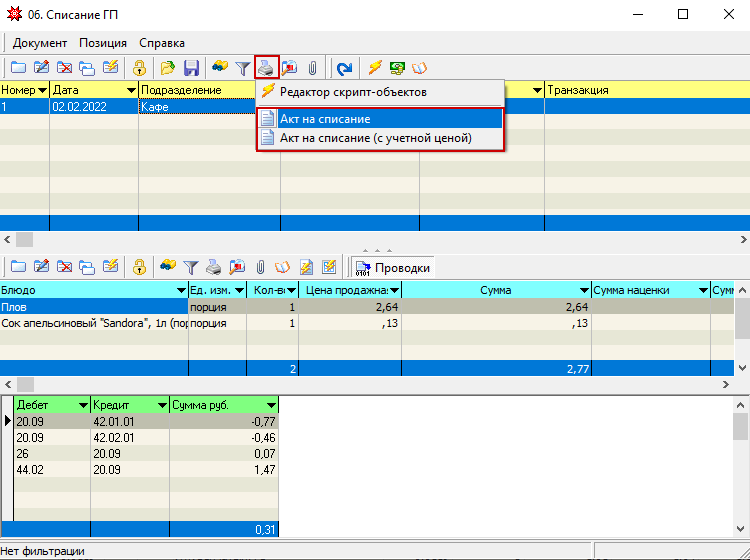The width and height of the screenshot is (750, 560).
Task: Click the floppy disk save icon
Action: [191, 67]
